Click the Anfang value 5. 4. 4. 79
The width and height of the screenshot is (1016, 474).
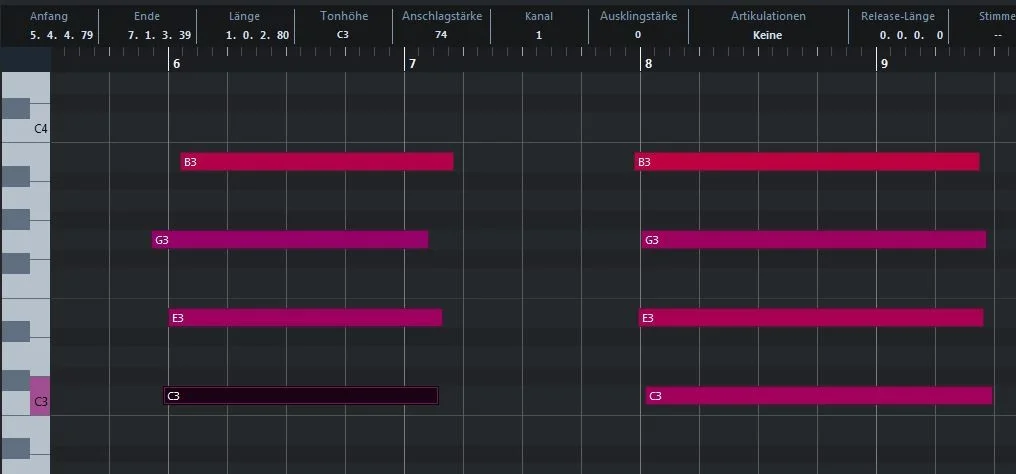[62, 36]
